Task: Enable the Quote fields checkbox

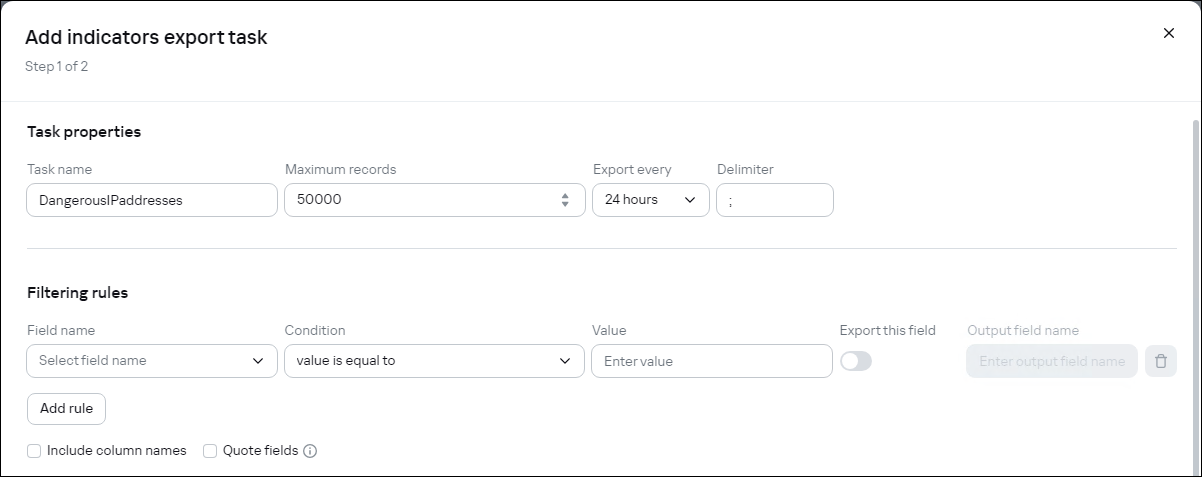Action: click(x=210, y=451)
